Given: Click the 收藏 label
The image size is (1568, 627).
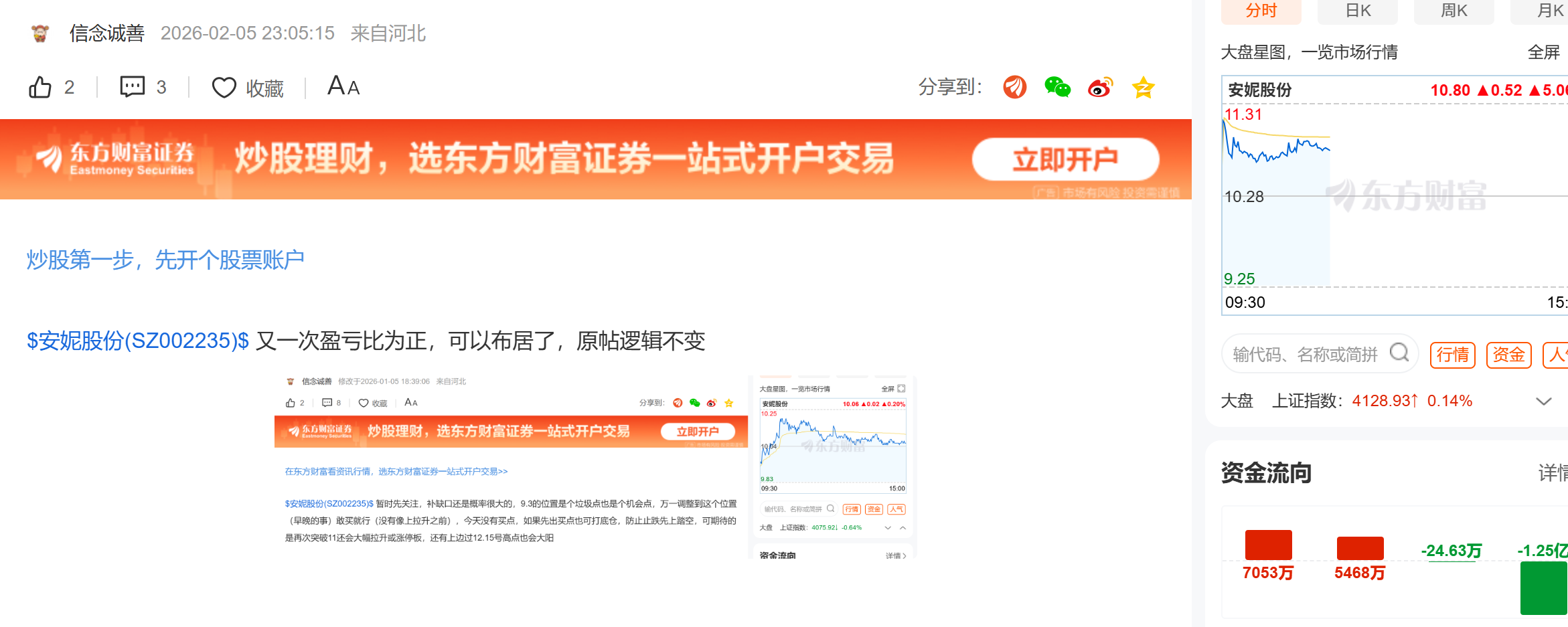Looking at the screenshot, I should pyautogui.click(x=265, y=88).
